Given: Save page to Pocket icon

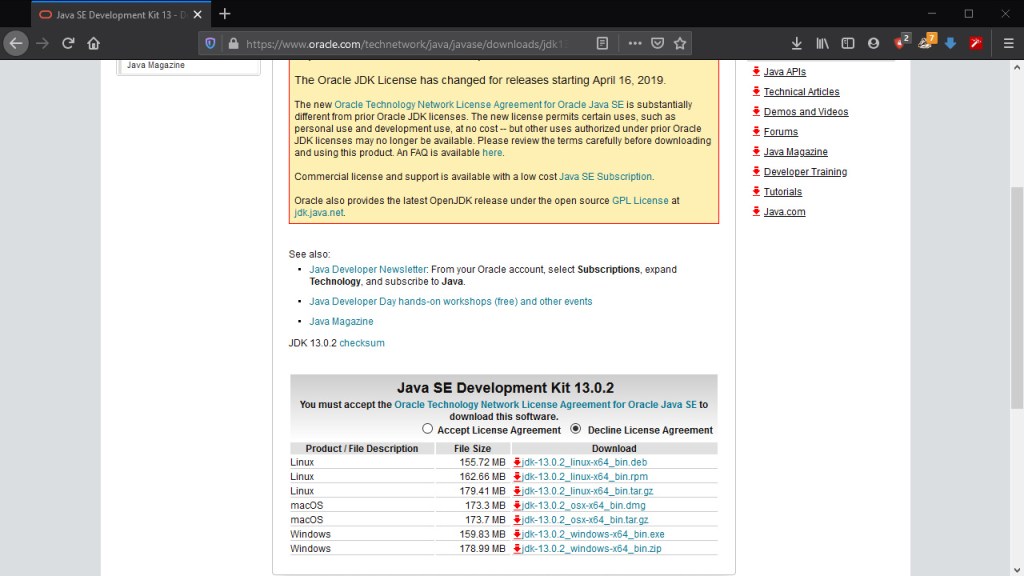Looking at the screenshot, I should 658,43.
